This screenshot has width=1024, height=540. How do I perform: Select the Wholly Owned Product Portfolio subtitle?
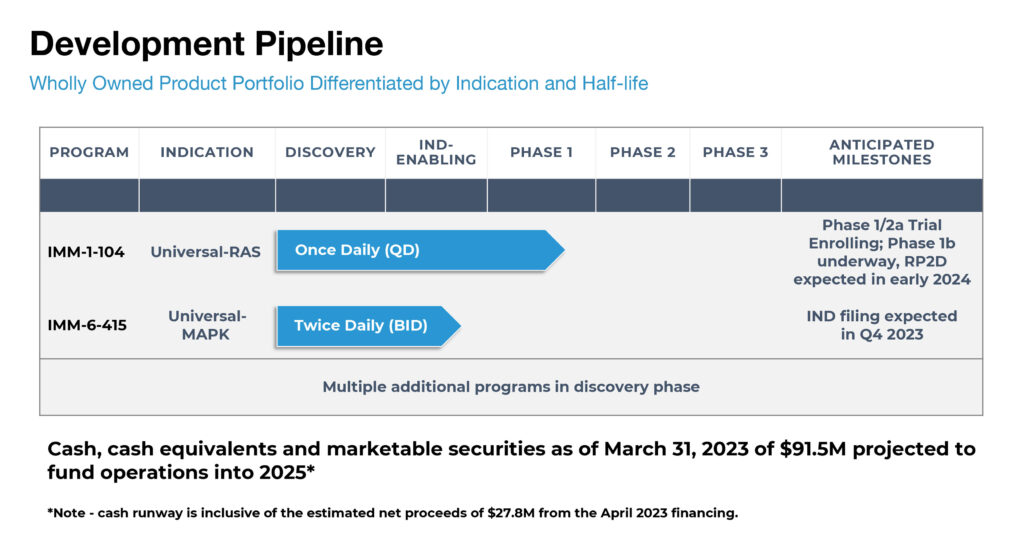pos(338,84)
